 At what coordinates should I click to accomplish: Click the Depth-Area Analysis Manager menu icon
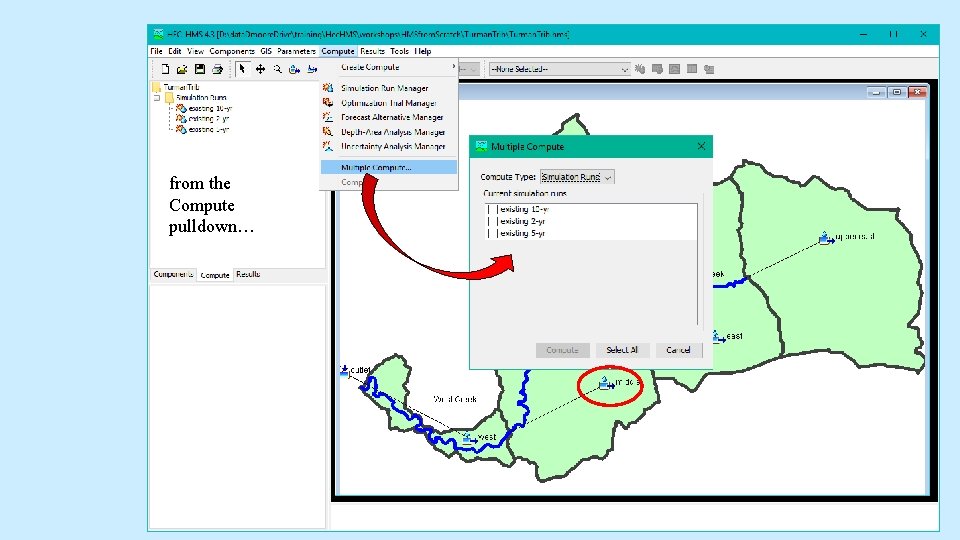(328, 132)
